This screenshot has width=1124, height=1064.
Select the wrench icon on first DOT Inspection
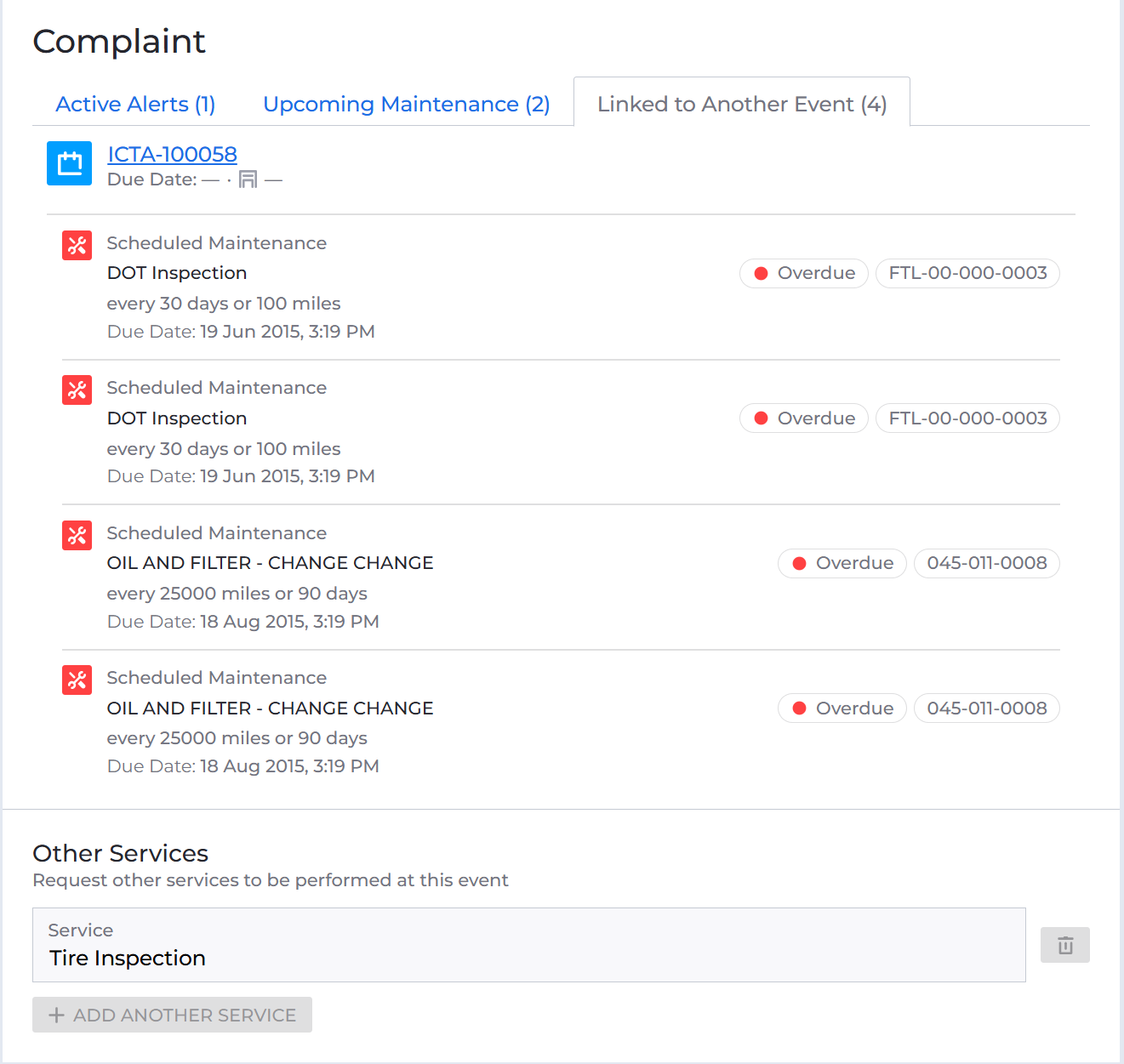(x=77, y=245)
